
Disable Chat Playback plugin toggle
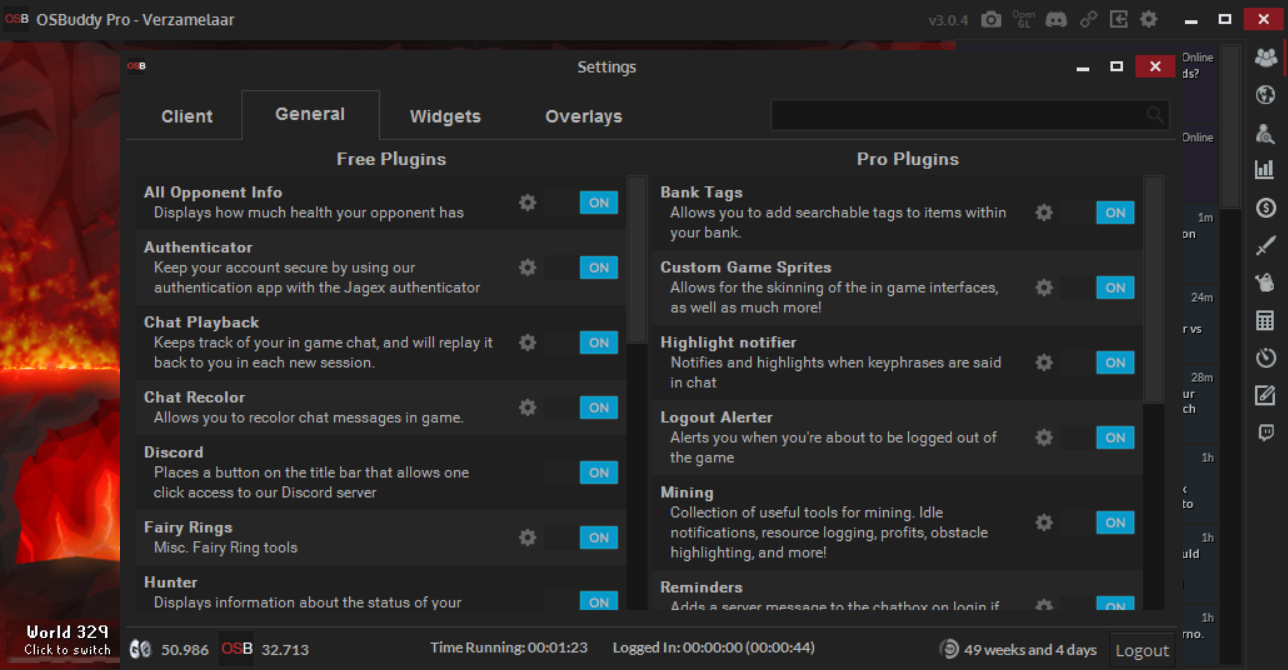(x=582, y=343)
